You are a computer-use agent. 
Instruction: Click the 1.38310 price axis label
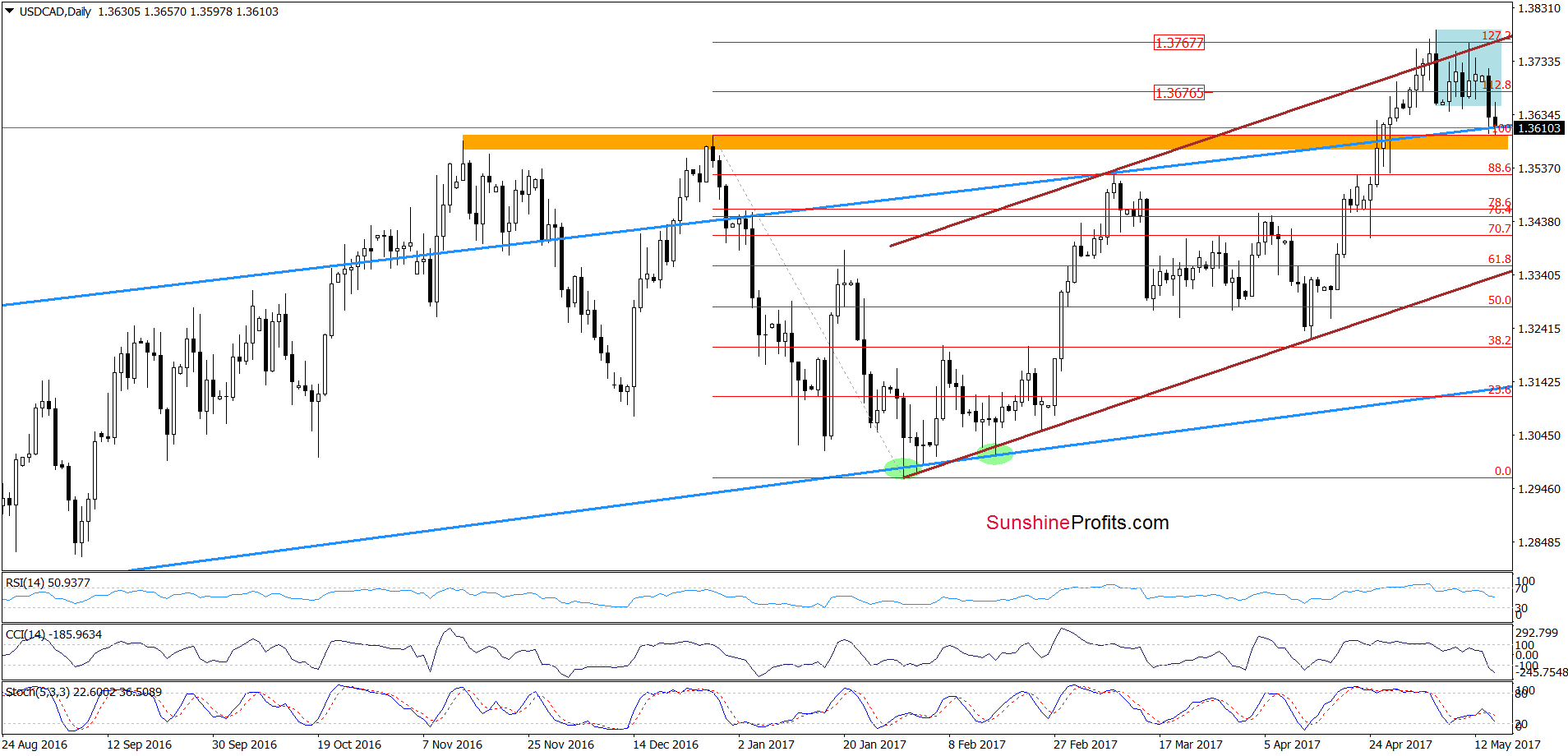(1538, 8)
